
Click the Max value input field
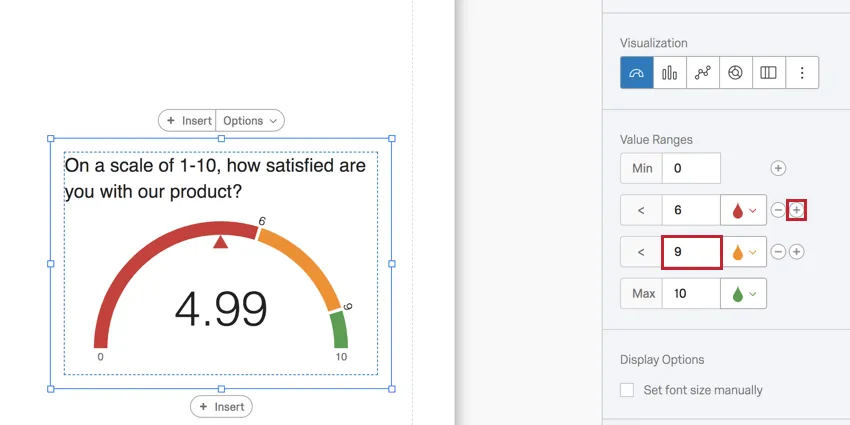(x=691, y=294)
